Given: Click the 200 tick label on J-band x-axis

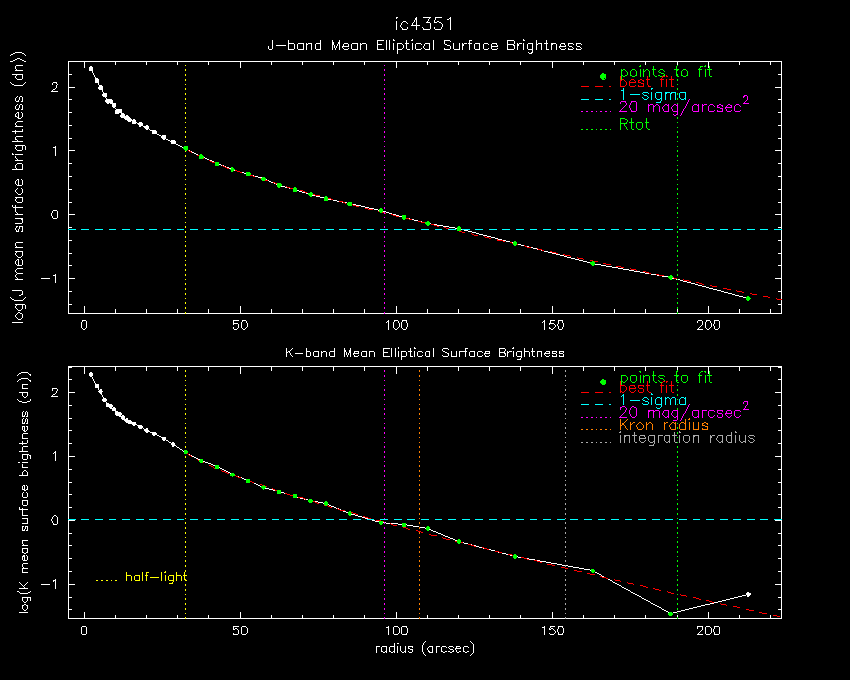Looking at the screenshot, I should coord(709,326).
